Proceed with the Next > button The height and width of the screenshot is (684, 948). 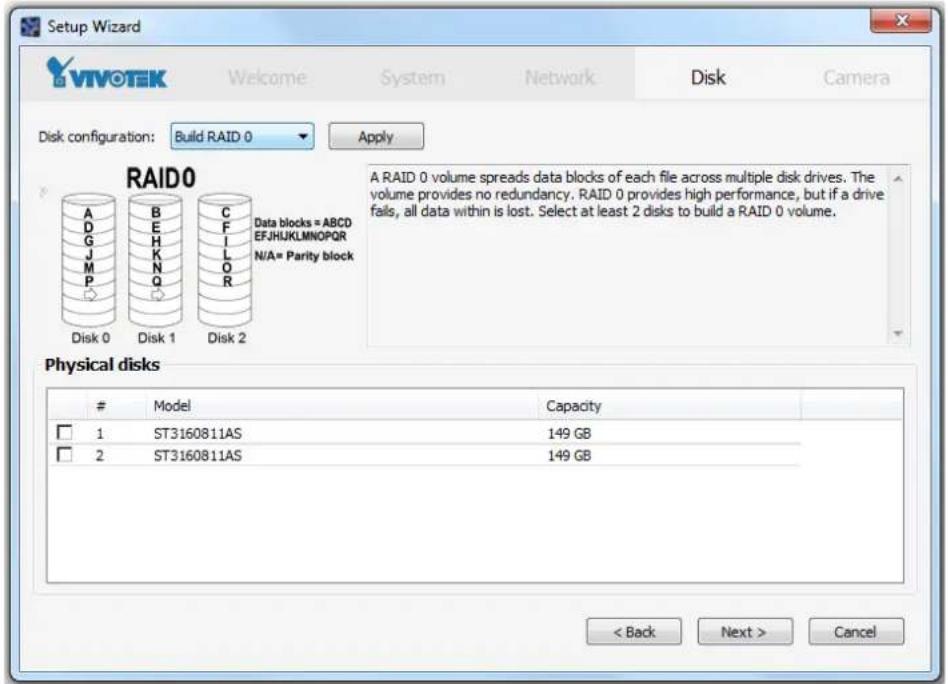click(745, 632)
